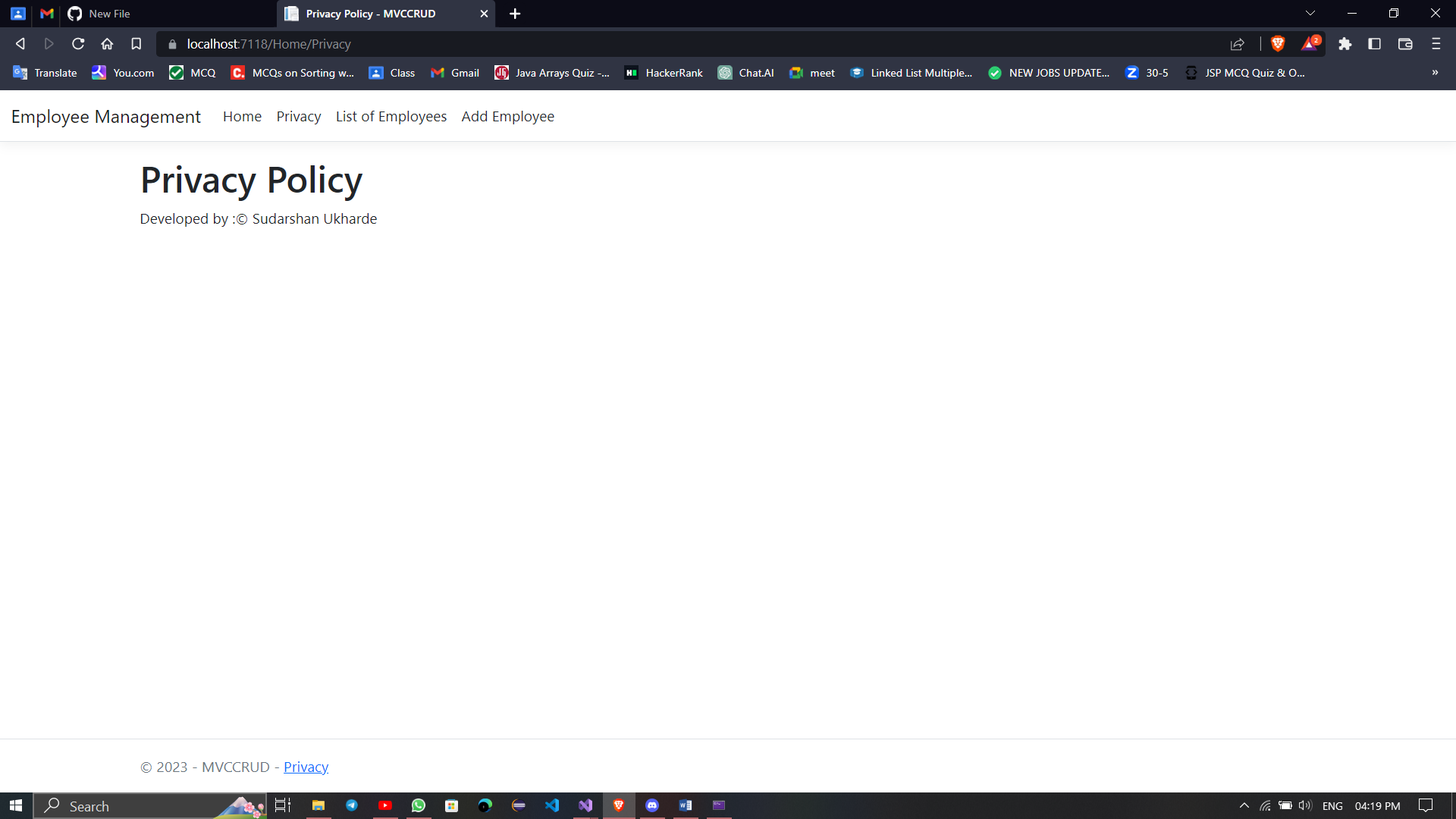The height and width of the screenshot is (819, 1456).
Task: Open Discord from the taskbar
Action: [x=652, y=805]
